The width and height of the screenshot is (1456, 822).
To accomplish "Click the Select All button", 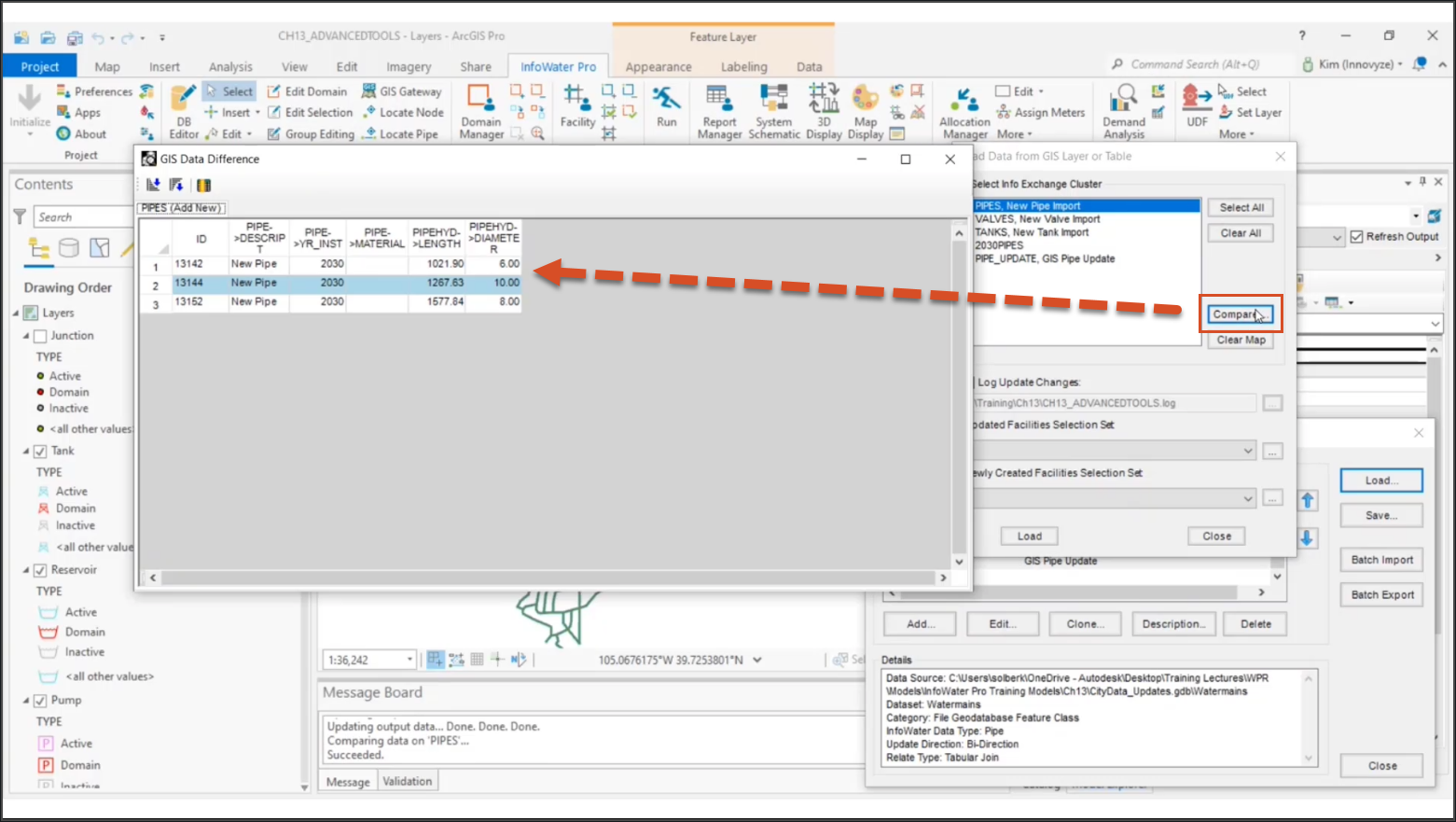I will [1241, 207].
